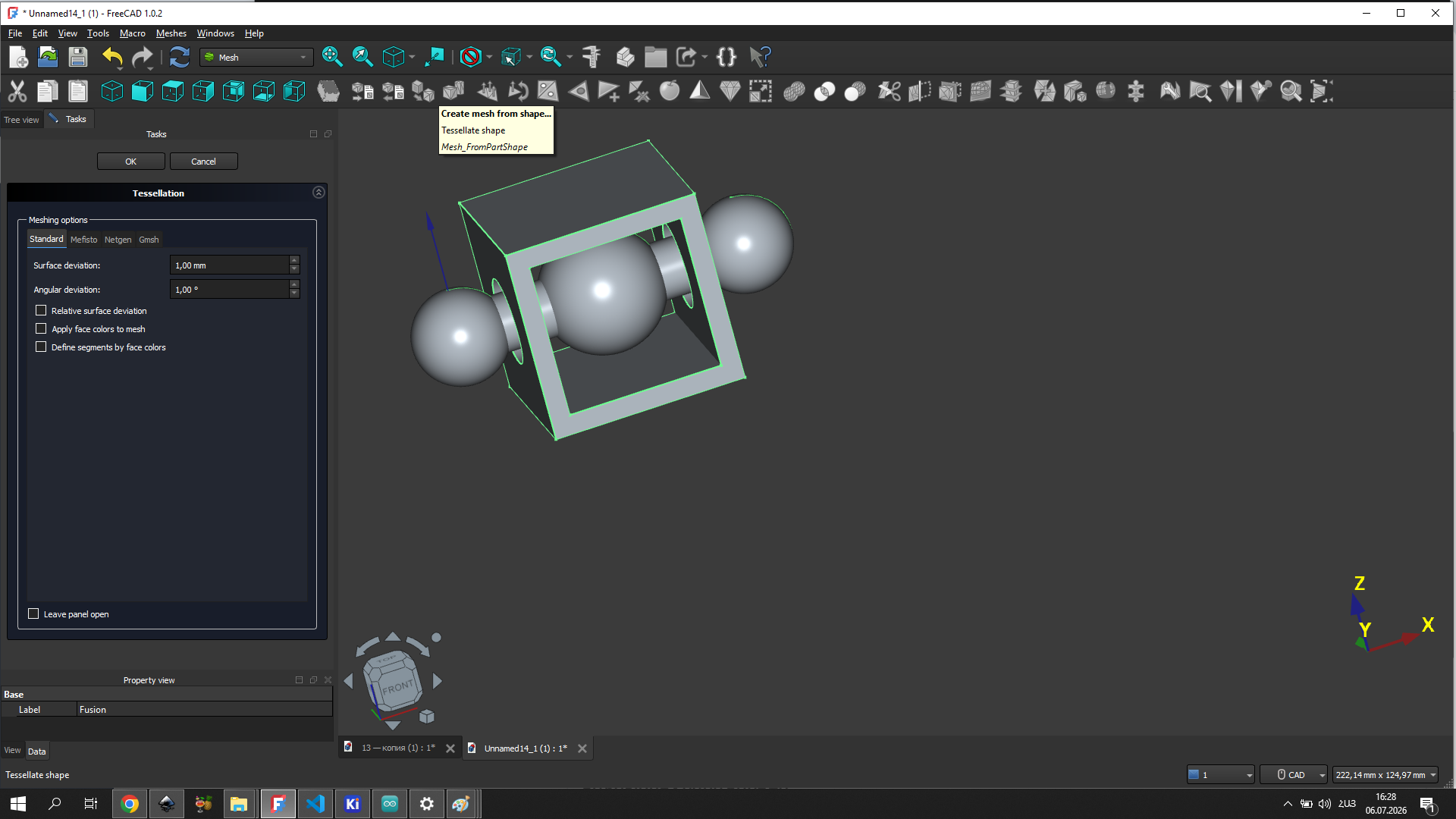Click the Property view View tab
Screen dimensions: 1456x819
tap(12, 751)
